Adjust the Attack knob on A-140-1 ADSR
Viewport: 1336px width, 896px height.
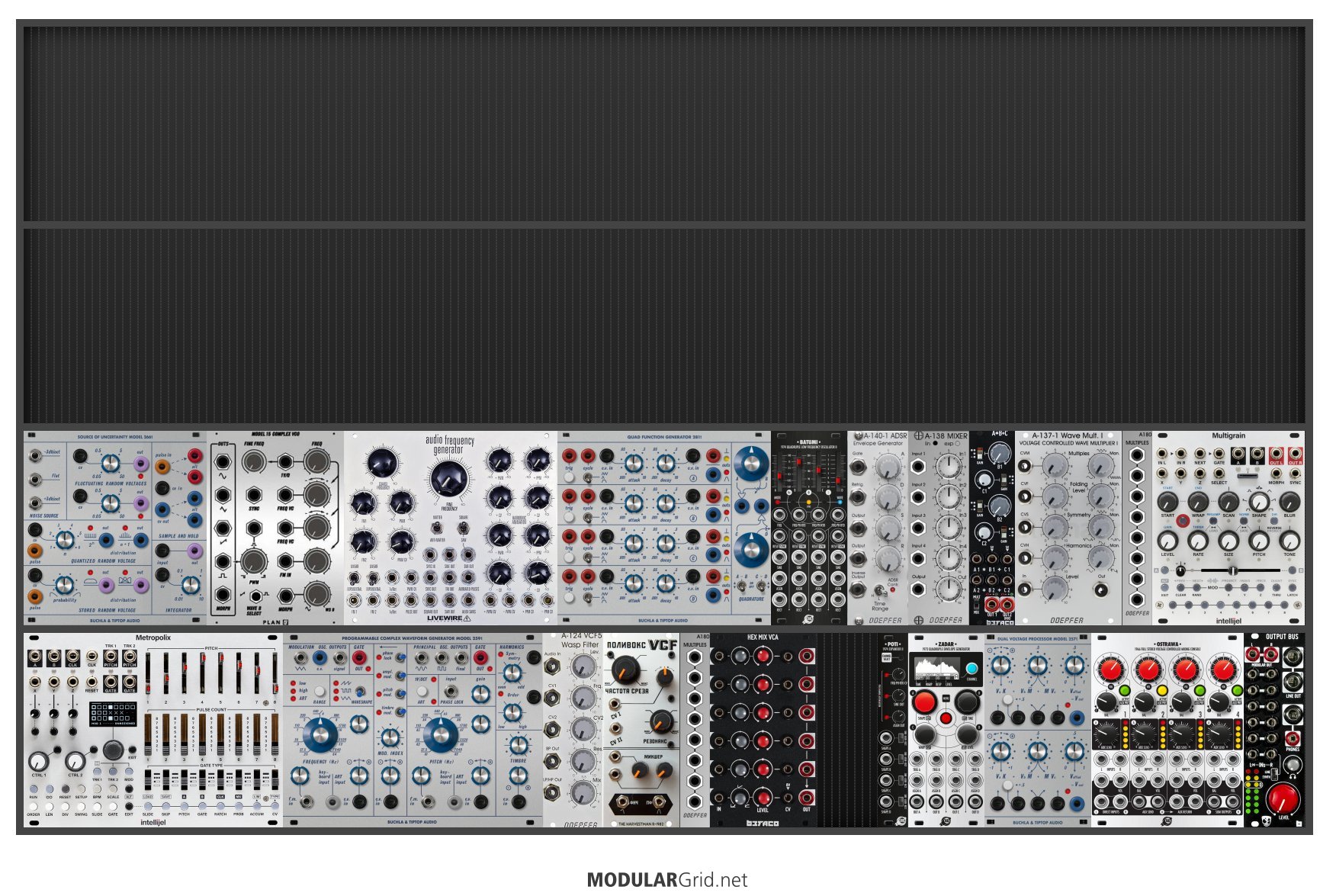pyautogui.click(x=888, y=466)
